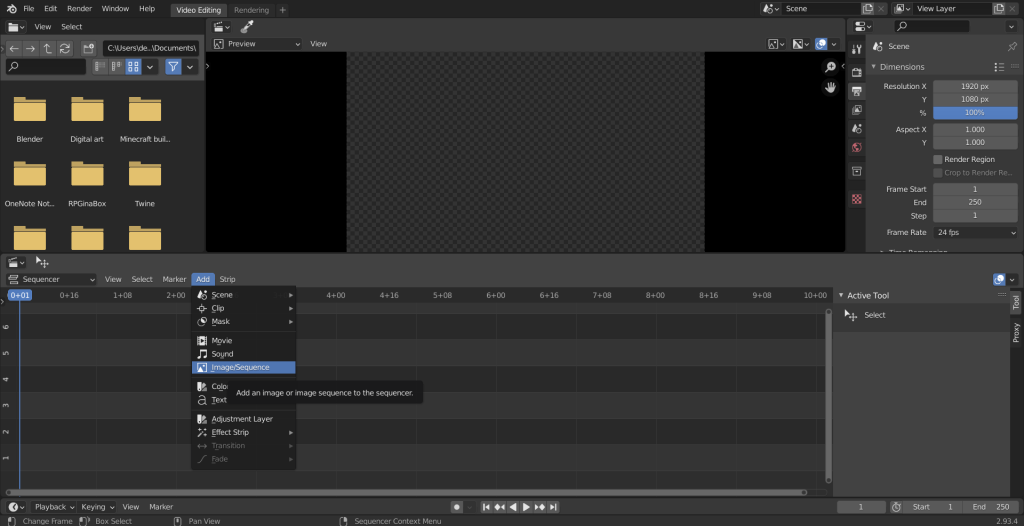
Task: Switch file browser to thumbnail display mode
Action: [x=133, y=67]
